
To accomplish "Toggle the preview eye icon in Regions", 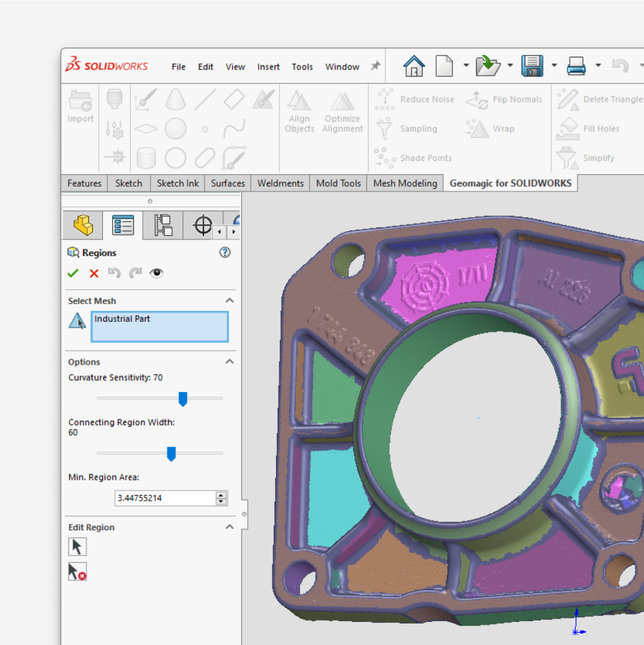I will pyautogui.click(x=156, y=273).
